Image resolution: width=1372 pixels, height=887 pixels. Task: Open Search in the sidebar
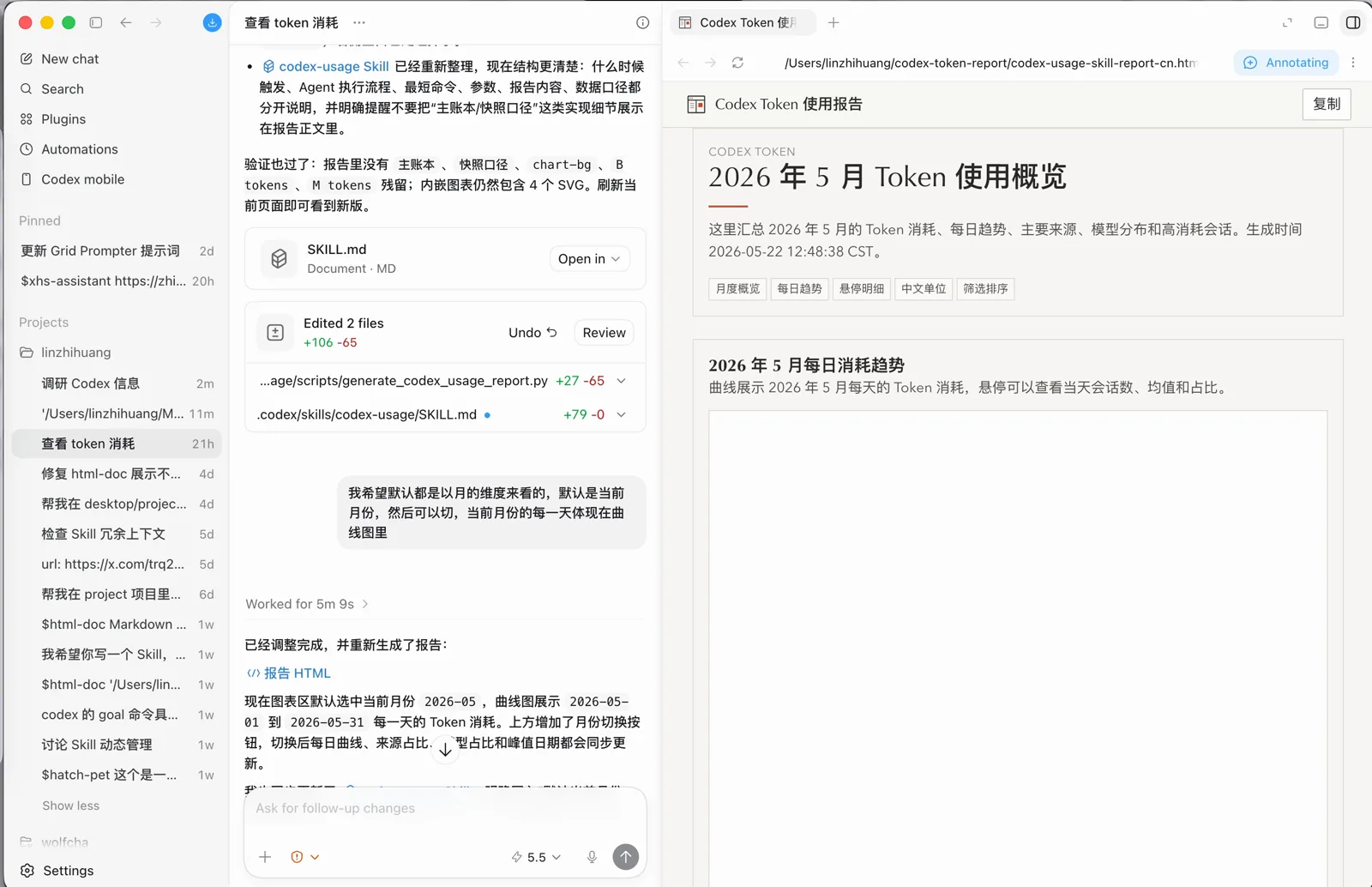(51, 88)
